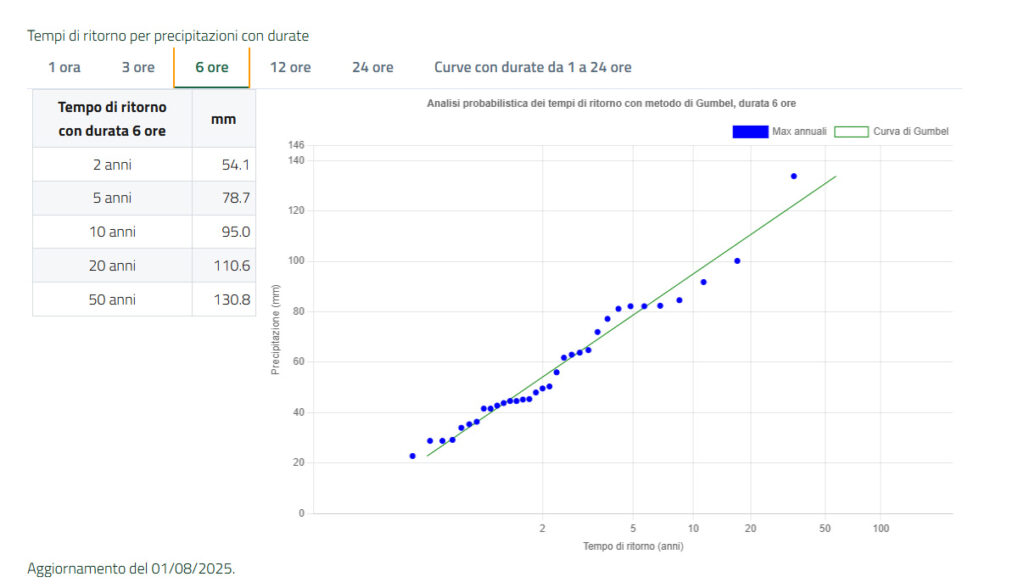Select the 2 anni table row
The height and width of the screenshot is (588, 1024).
click(x=112, y=165)
